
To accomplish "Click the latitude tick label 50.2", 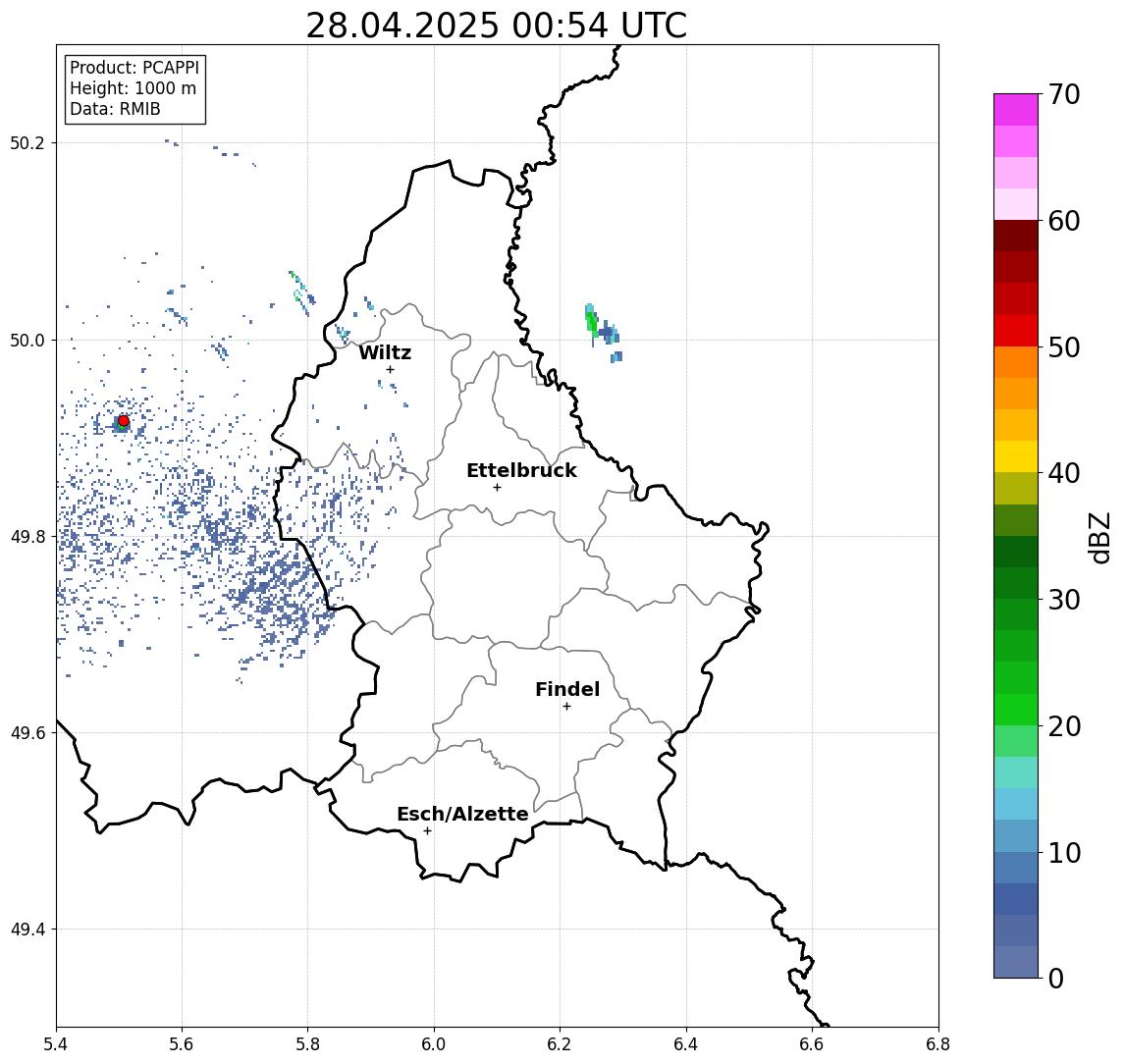I will (27, 142).
